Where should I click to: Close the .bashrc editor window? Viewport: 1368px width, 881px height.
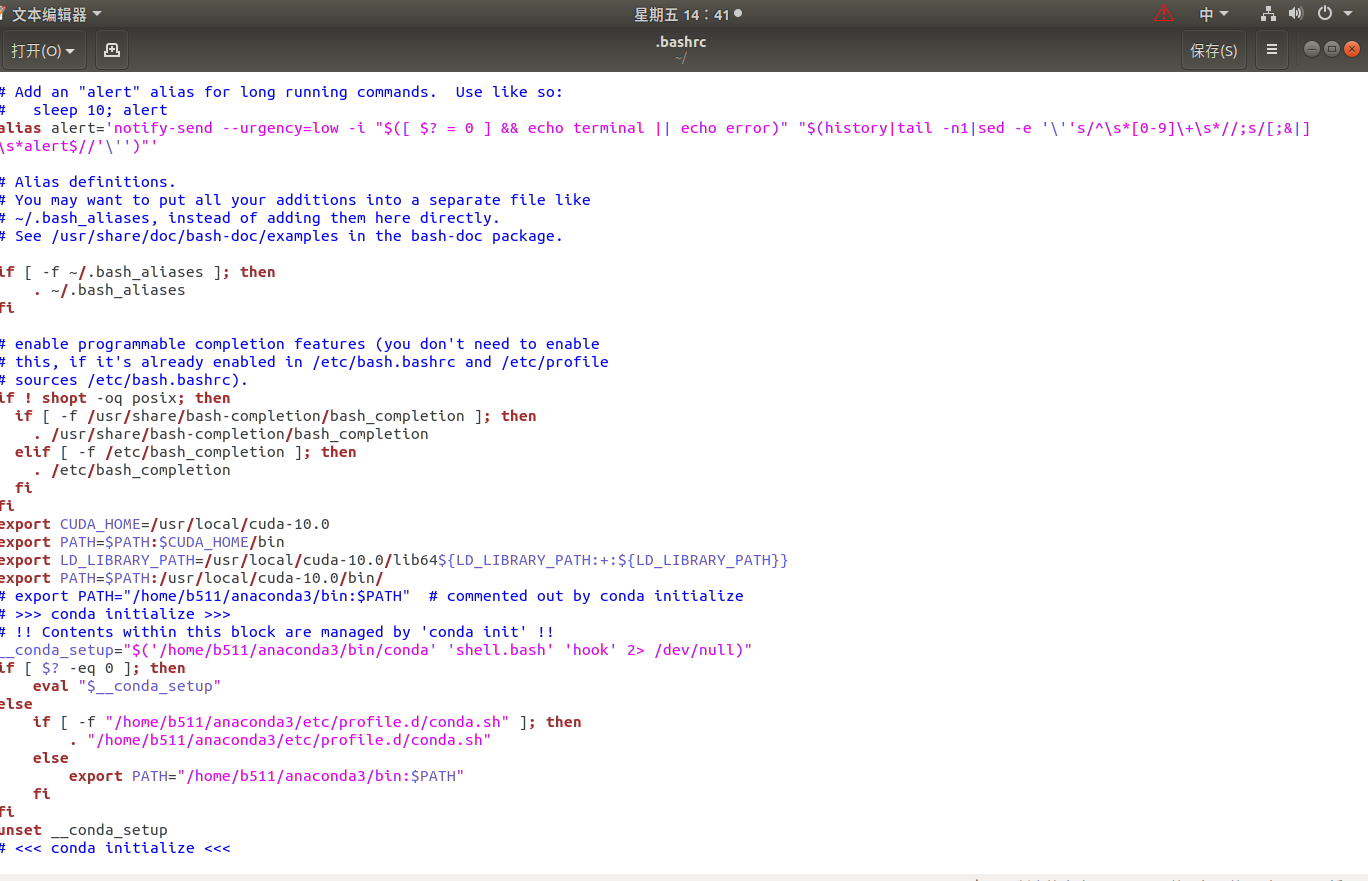pos(1352,49)
